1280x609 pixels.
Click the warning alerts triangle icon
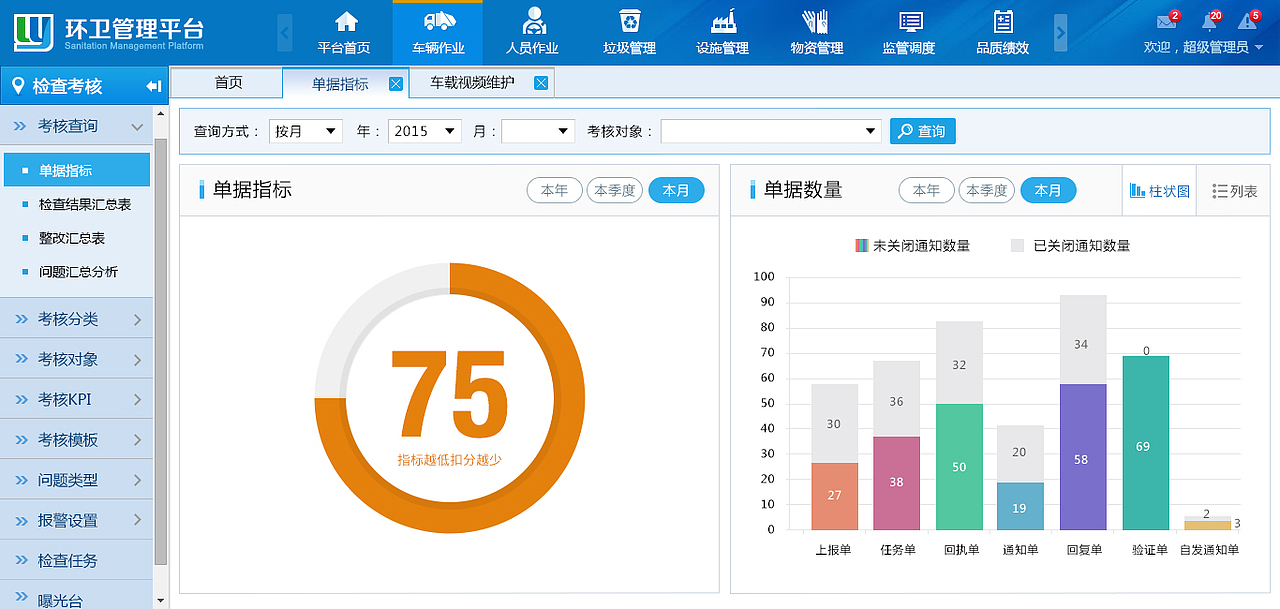(1247, 21)
